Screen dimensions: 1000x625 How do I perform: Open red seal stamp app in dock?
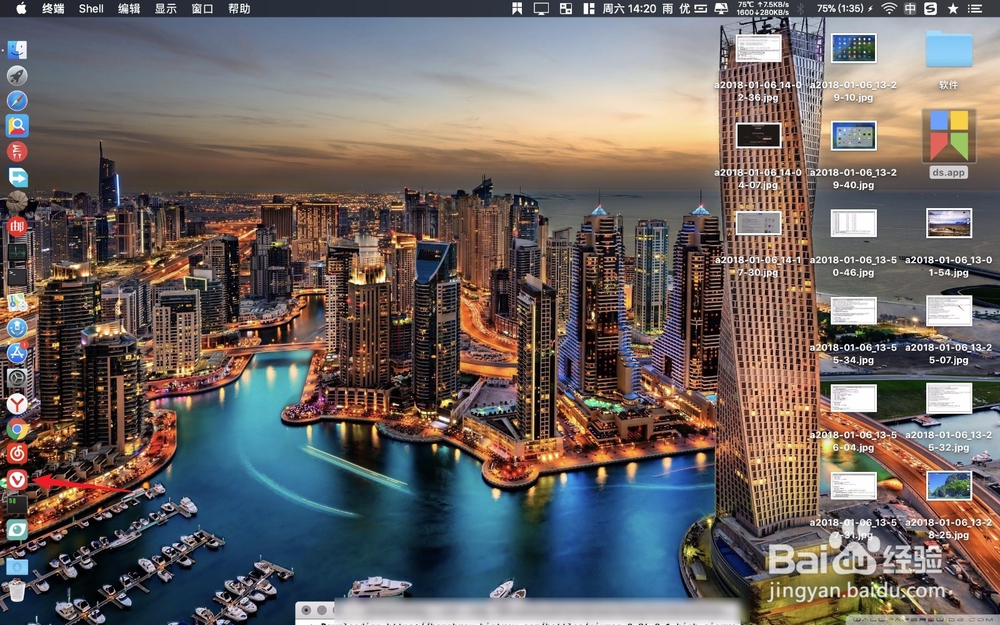[x=17, y=226]
